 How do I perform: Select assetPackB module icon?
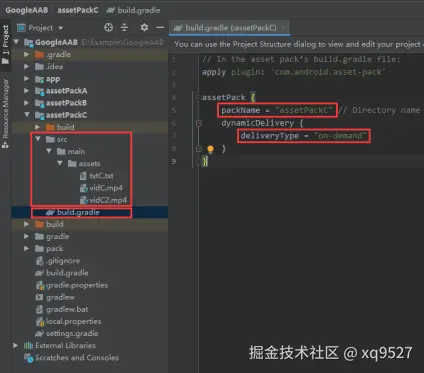(x=40, y=103)
